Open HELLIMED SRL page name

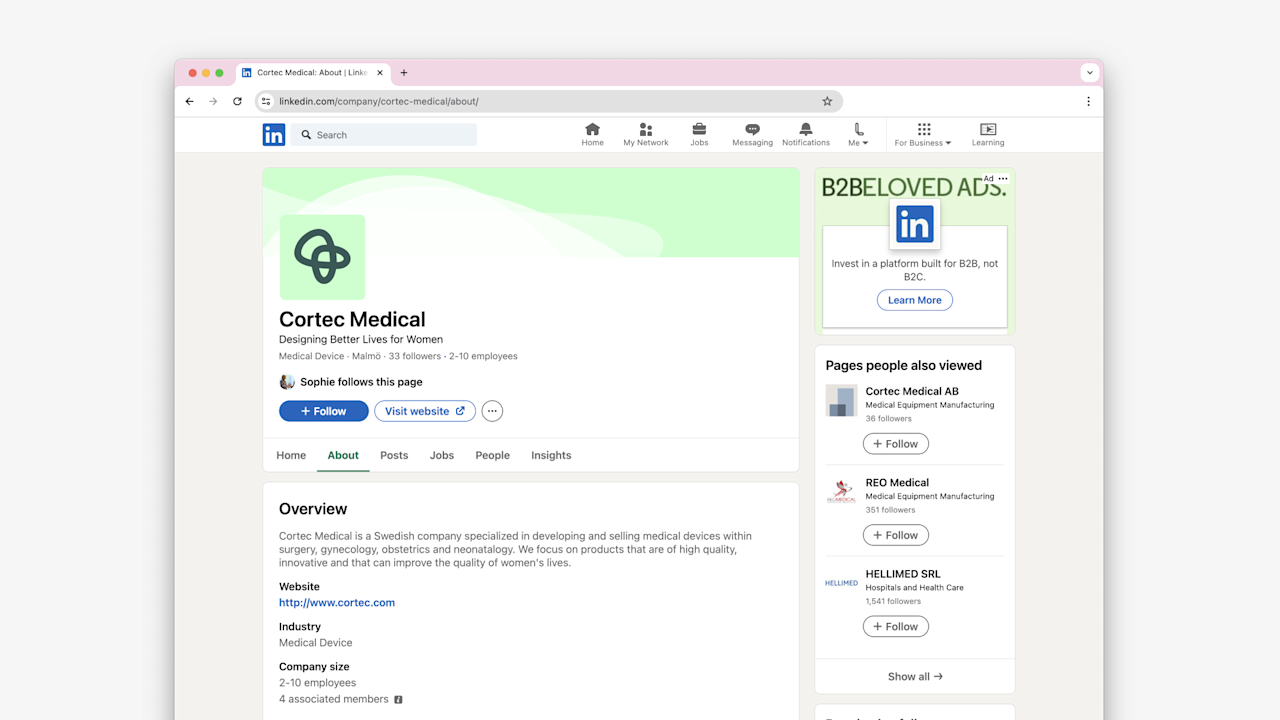tap(905, 574)
